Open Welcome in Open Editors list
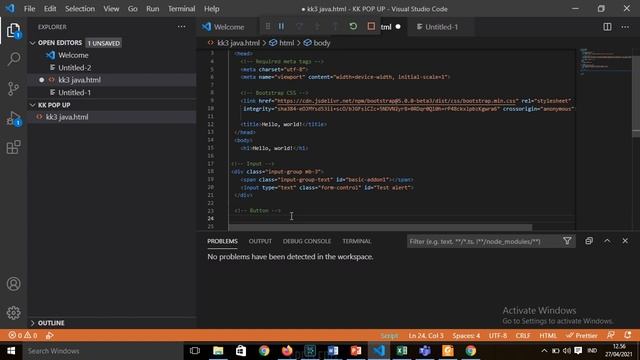The width and height of the screenshot is (640, 360). coord(112,55)
